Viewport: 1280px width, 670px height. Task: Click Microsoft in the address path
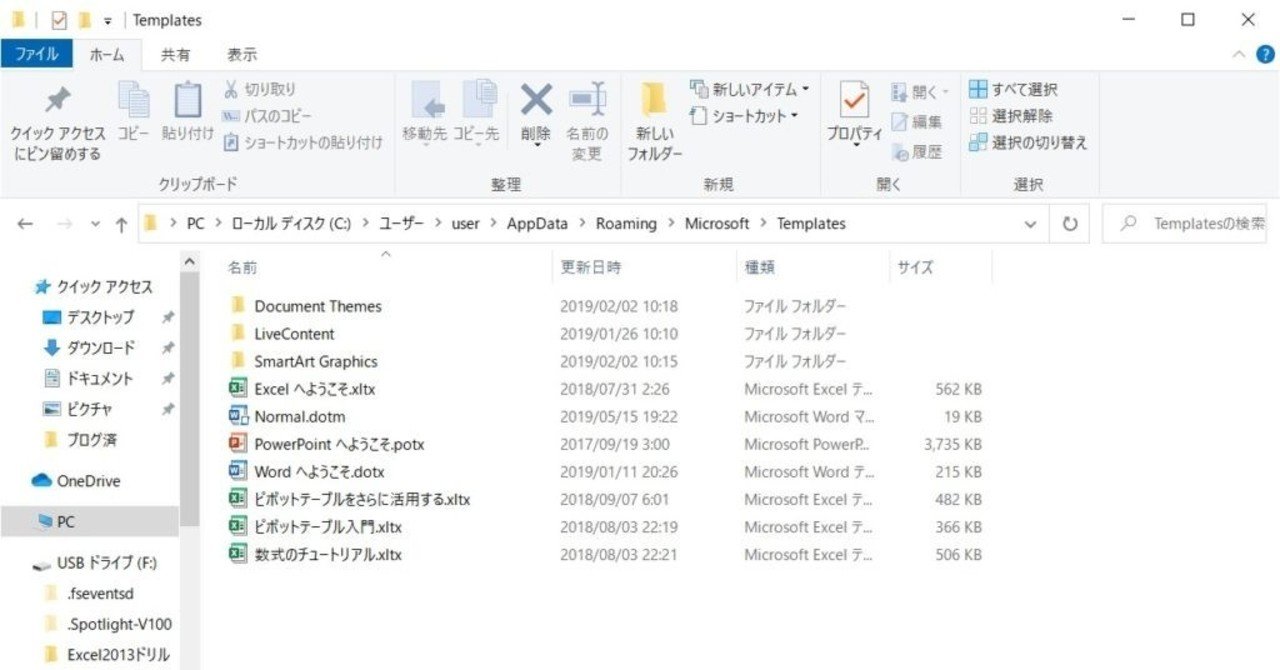coord(717,224)
